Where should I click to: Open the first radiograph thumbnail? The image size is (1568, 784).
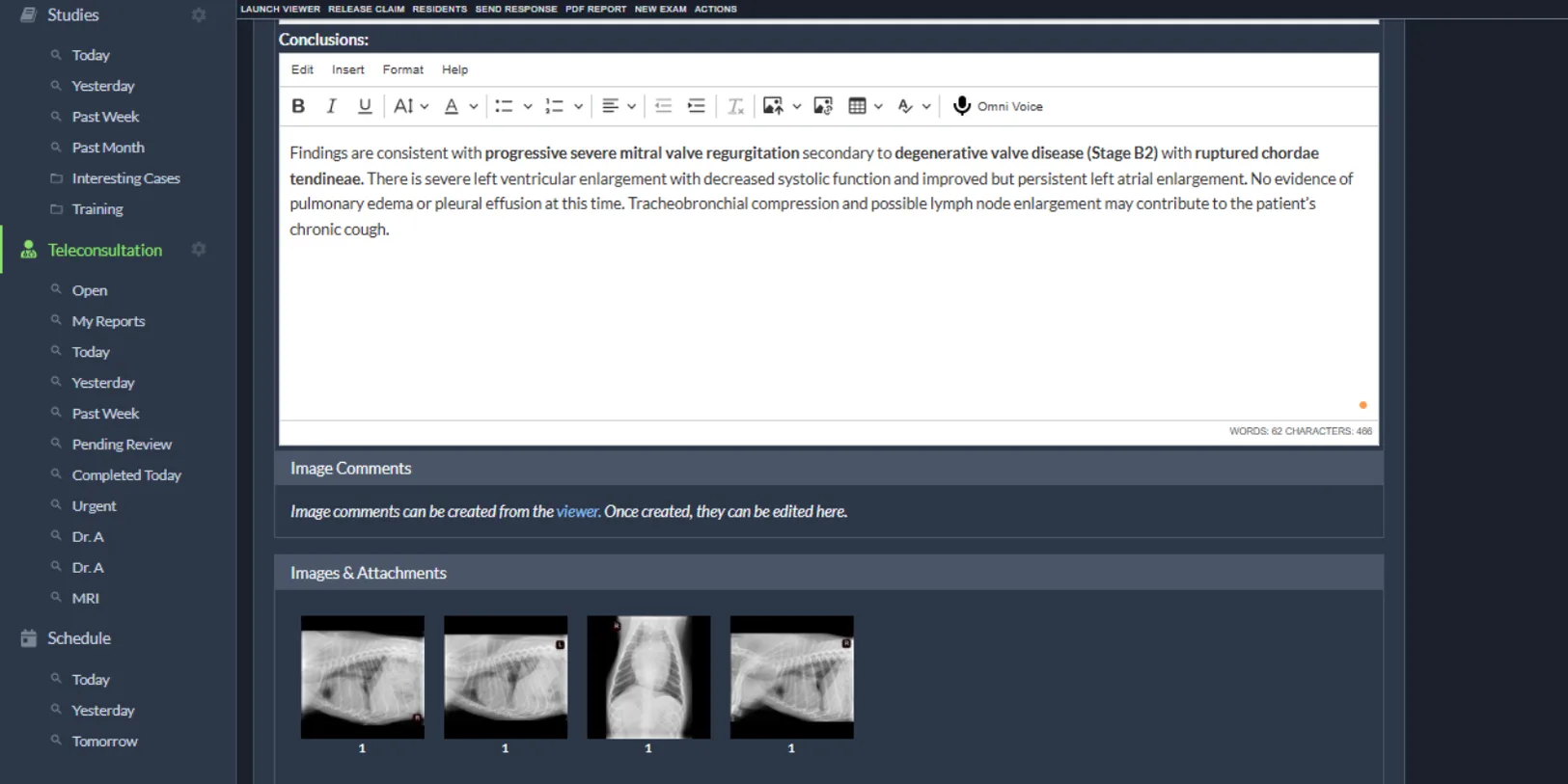coord(362,677)
